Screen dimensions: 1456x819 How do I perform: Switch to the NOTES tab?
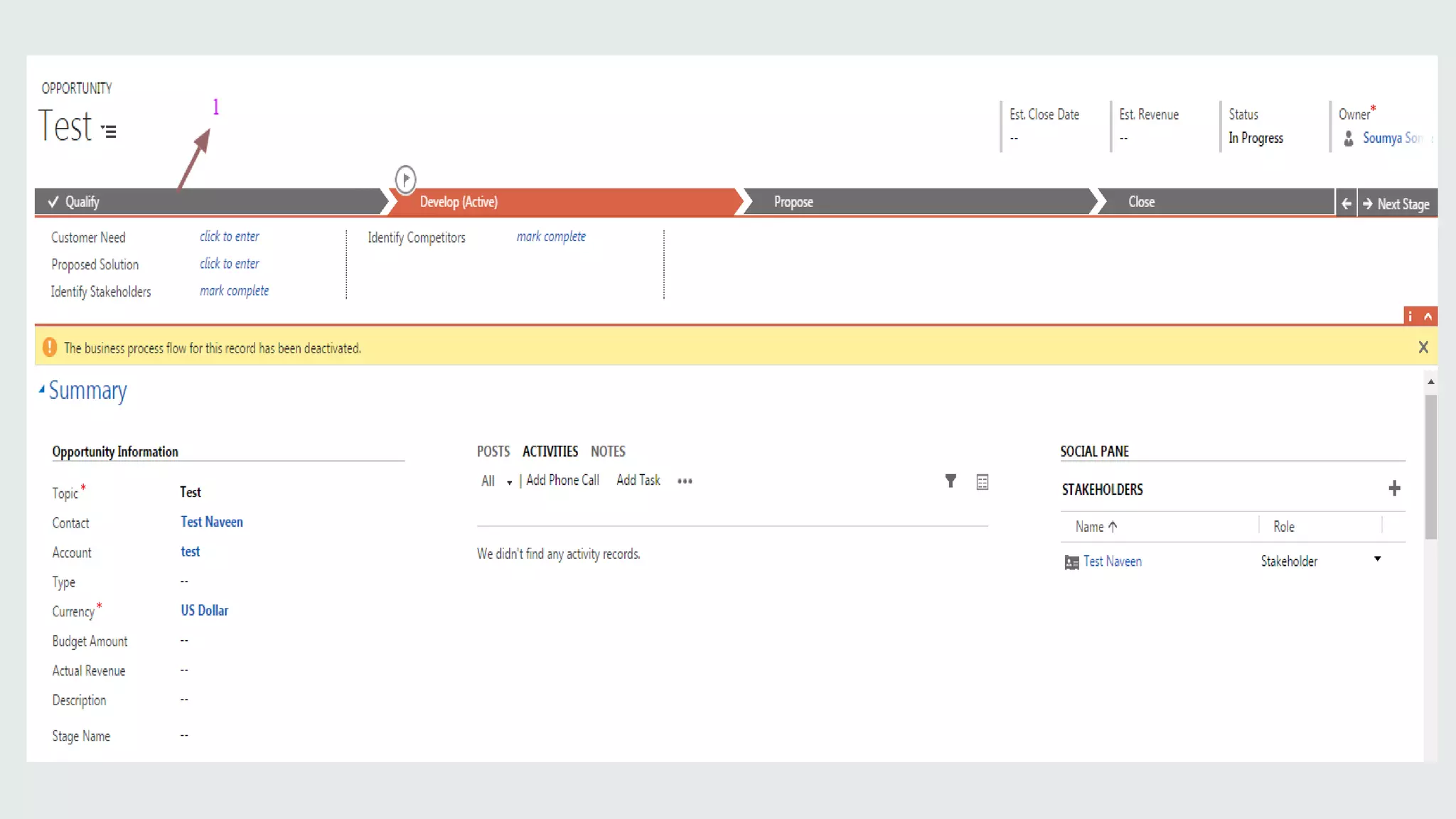pos(608,451)
